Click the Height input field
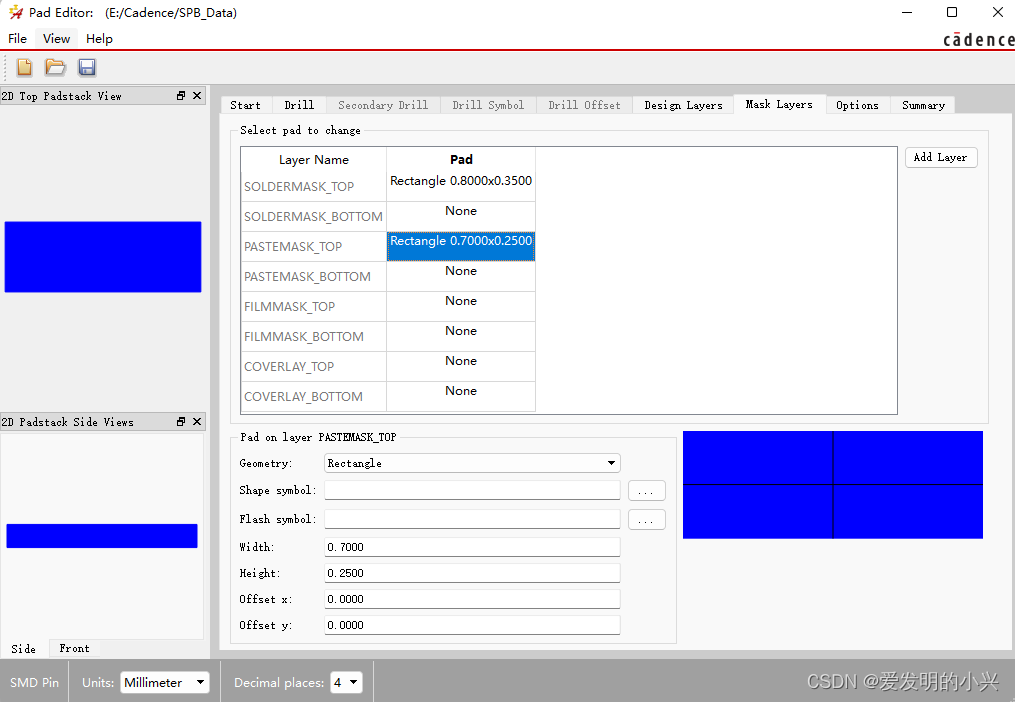The height and width of the screenshot is (702, 1015). 472,573
